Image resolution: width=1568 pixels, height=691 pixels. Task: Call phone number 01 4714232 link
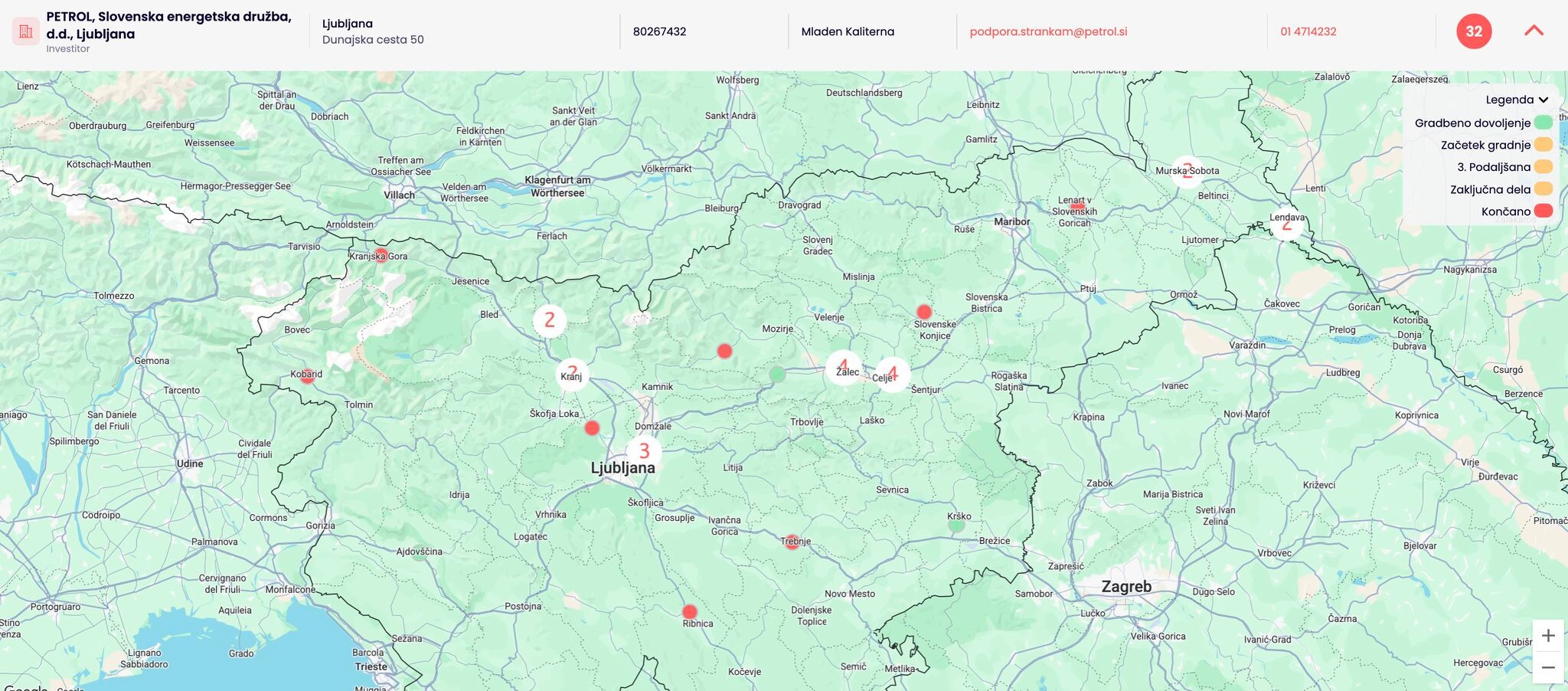pyautogui.click(x=1308, y=31)
